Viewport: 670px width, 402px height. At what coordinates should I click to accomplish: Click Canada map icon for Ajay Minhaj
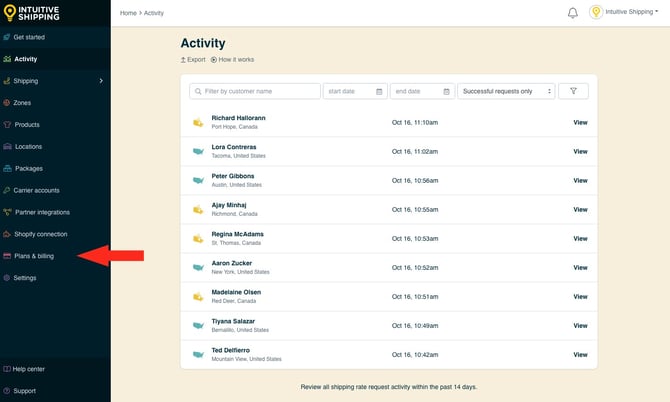click(198, 209)
